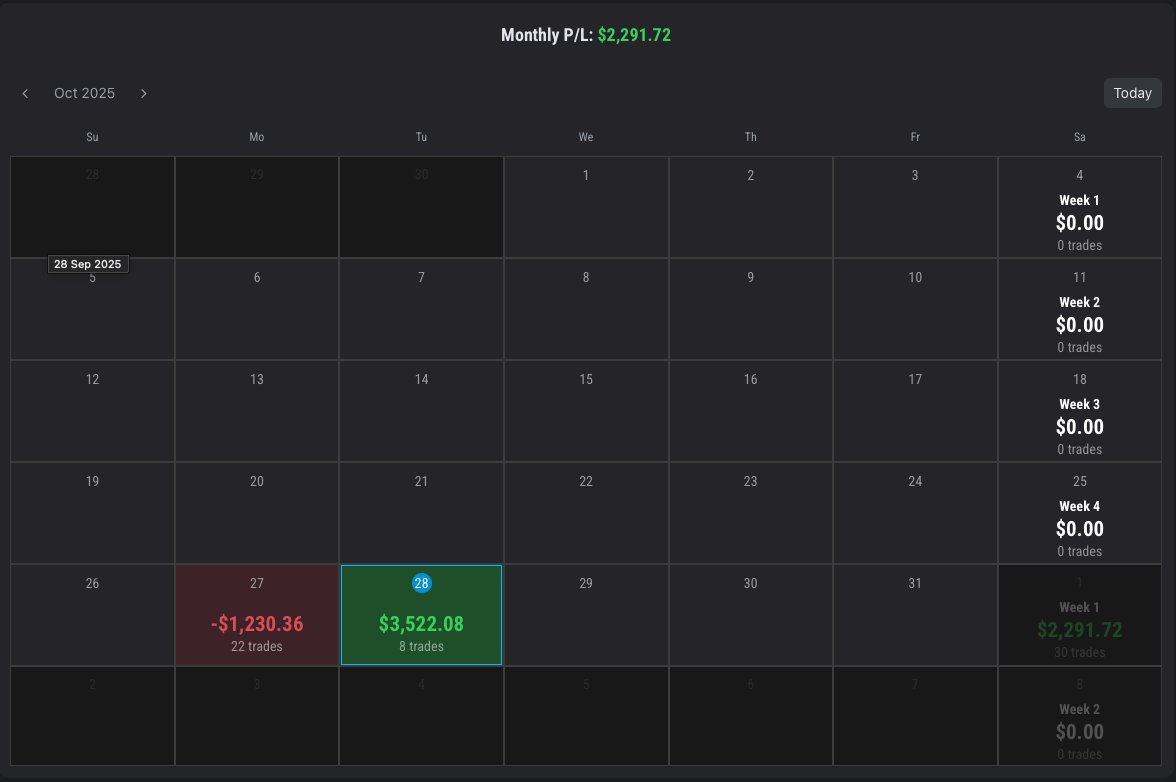This screenshot has width=1176, height=782.
Task: Select October 13 day cell
Action: pyautogui.click(x=256, y=411)
